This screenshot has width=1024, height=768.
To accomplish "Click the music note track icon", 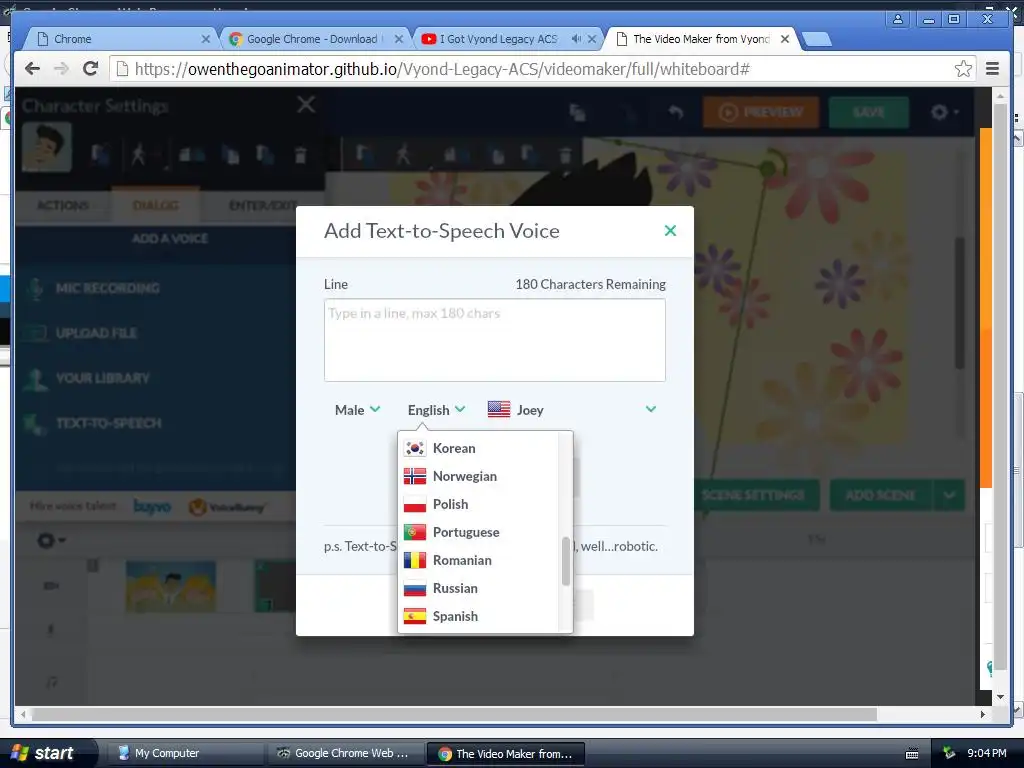I will [51, 682].
